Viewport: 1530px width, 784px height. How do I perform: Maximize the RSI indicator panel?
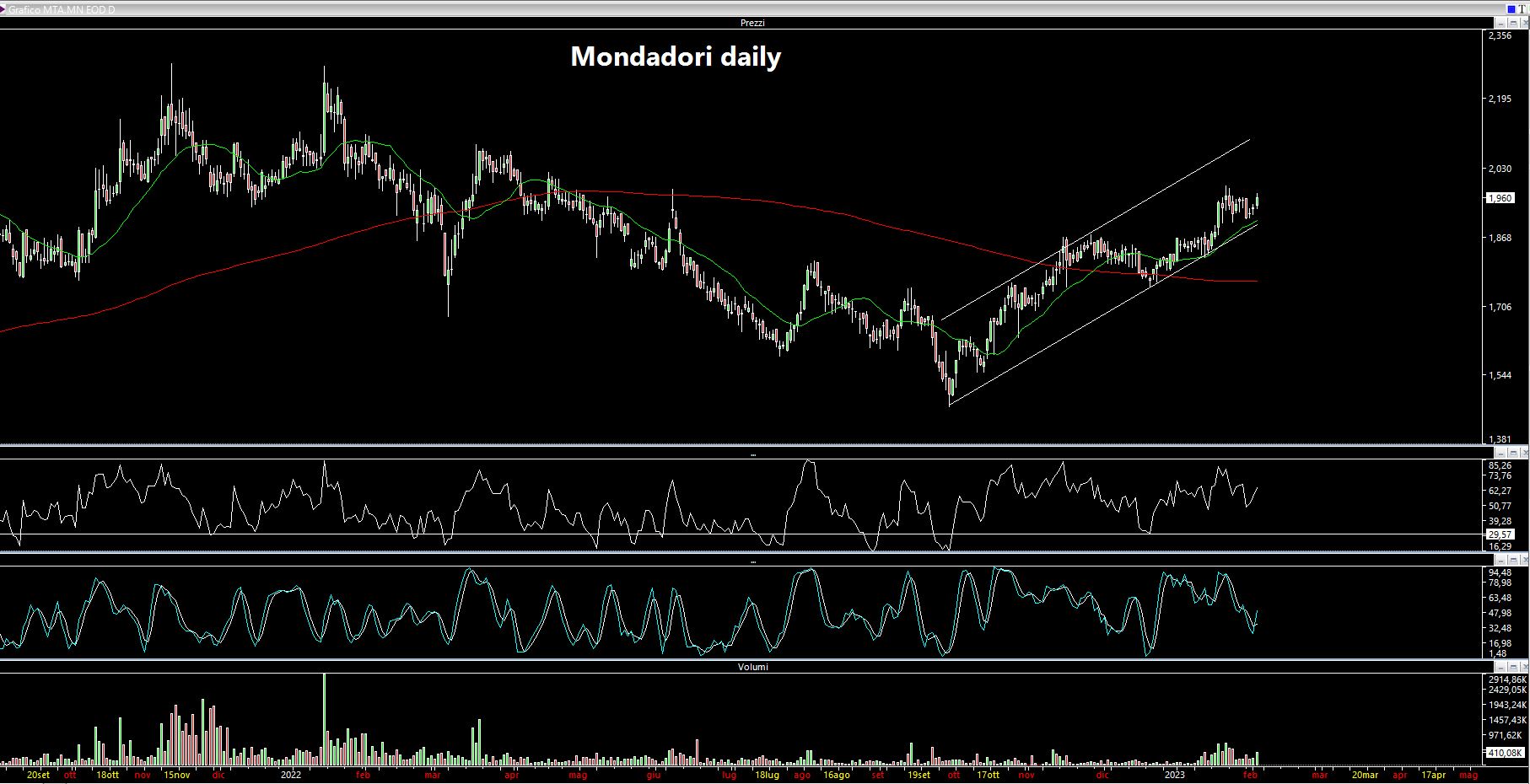coord(1513,453)
